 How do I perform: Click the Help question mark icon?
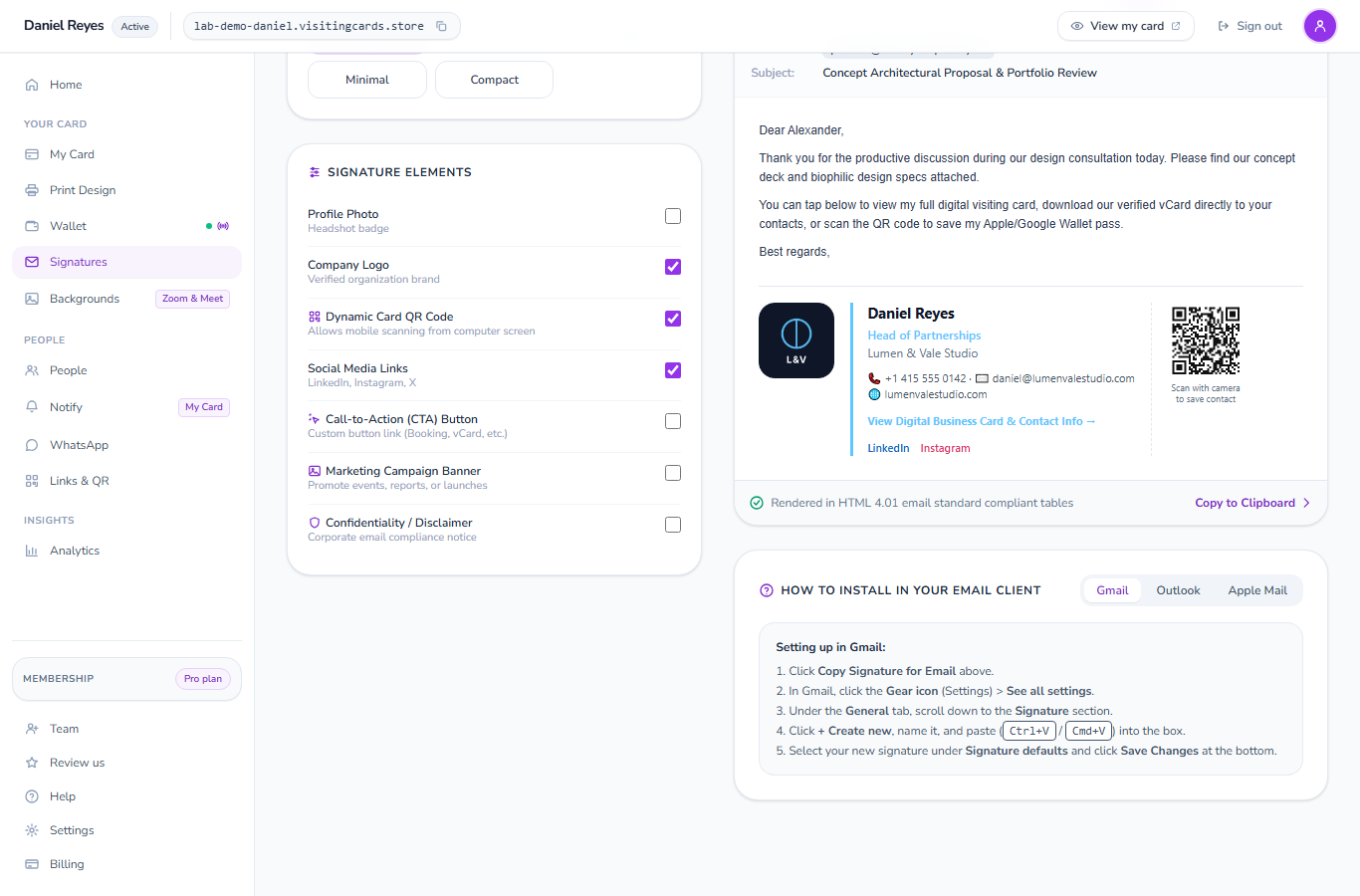point(32,796)
